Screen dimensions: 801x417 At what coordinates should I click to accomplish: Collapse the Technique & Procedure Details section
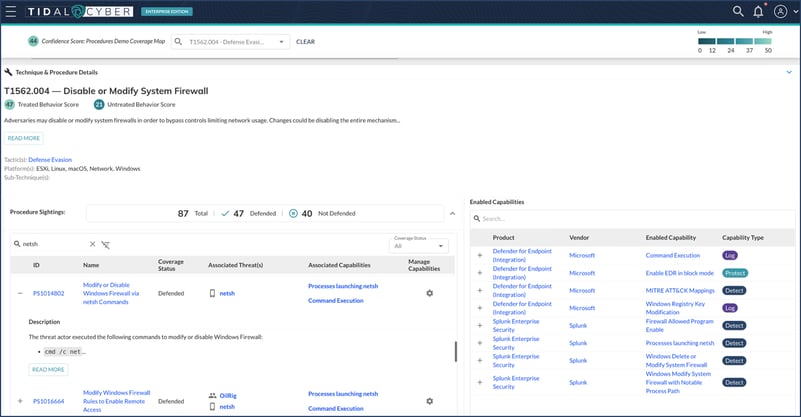[x=789, y=72]
